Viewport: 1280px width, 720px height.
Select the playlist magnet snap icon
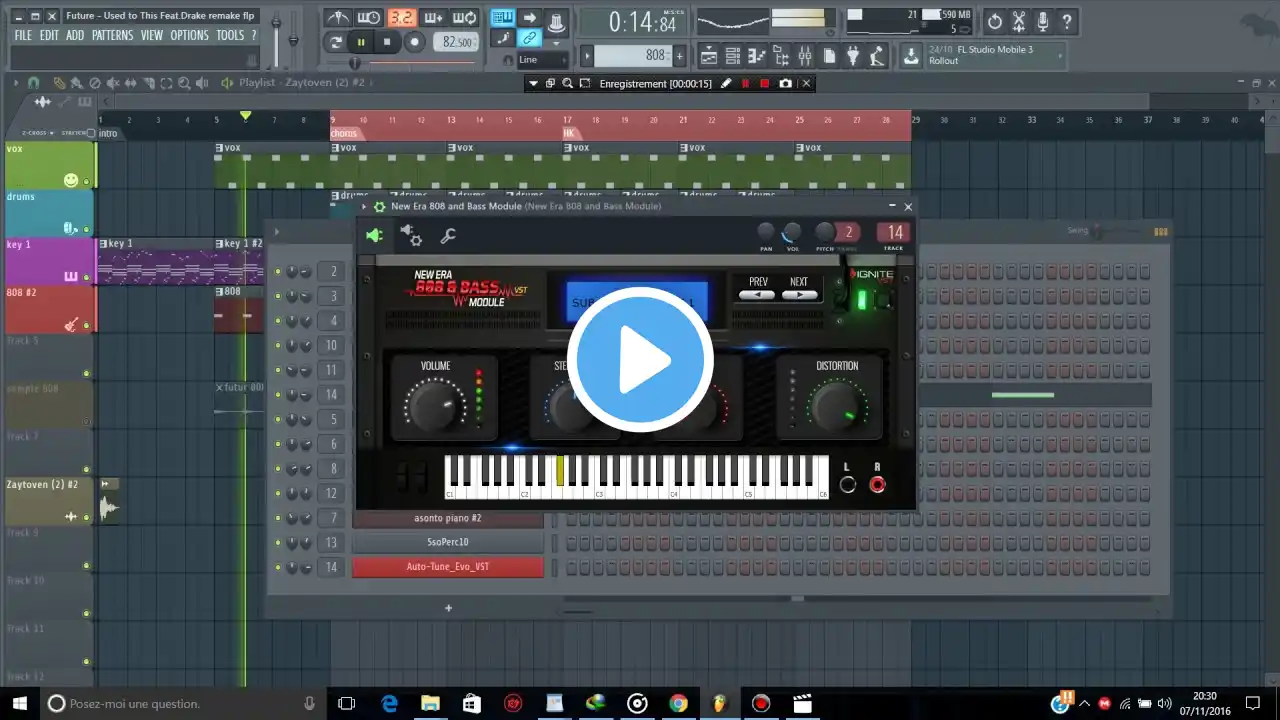[x=33, y=83]
